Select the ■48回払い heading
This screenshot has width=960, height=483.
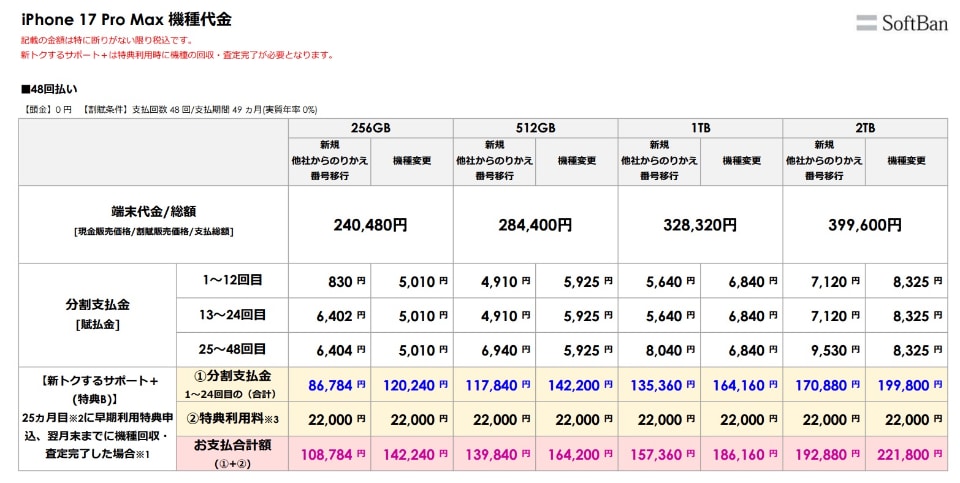[x=49, y=89]
